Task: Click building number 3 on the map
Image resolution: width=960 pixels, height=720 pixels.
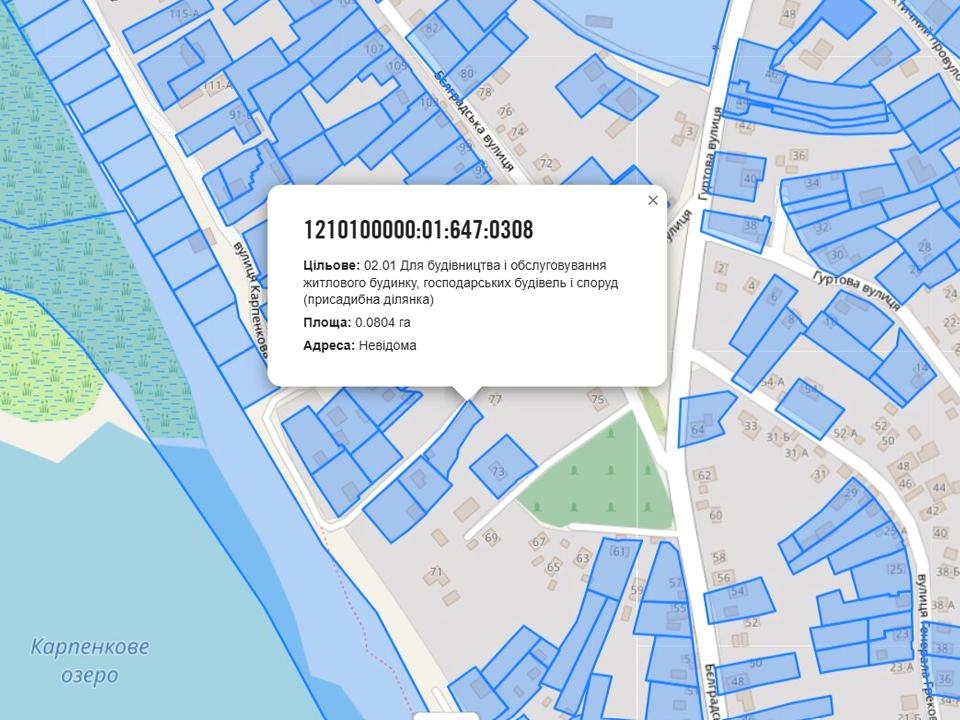Action: [x=690, y=131]
